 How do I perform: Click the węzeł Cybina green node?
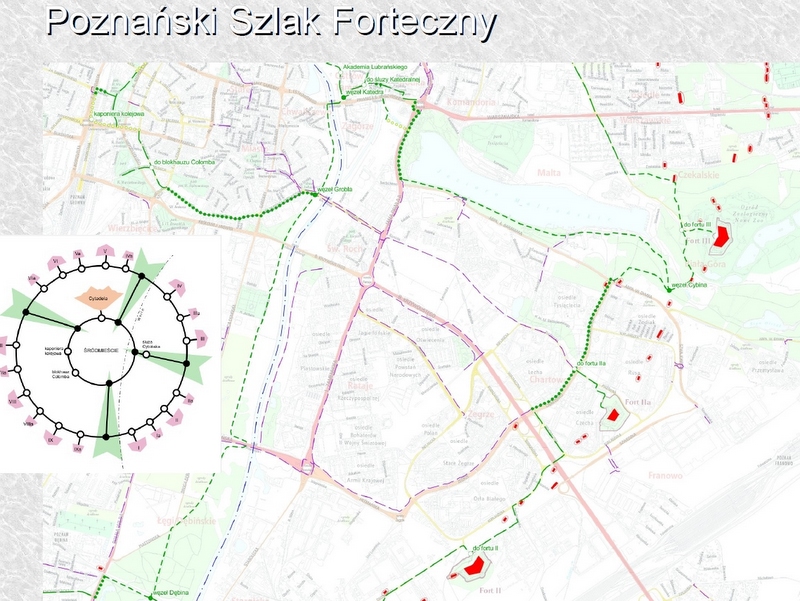click(668, 290)
